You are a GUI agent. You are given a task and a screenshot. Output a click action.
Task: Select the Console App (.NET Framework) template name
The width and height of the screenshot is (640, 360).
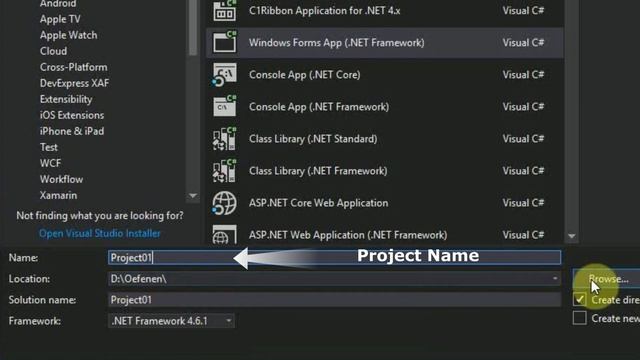[x=319, y=107]
